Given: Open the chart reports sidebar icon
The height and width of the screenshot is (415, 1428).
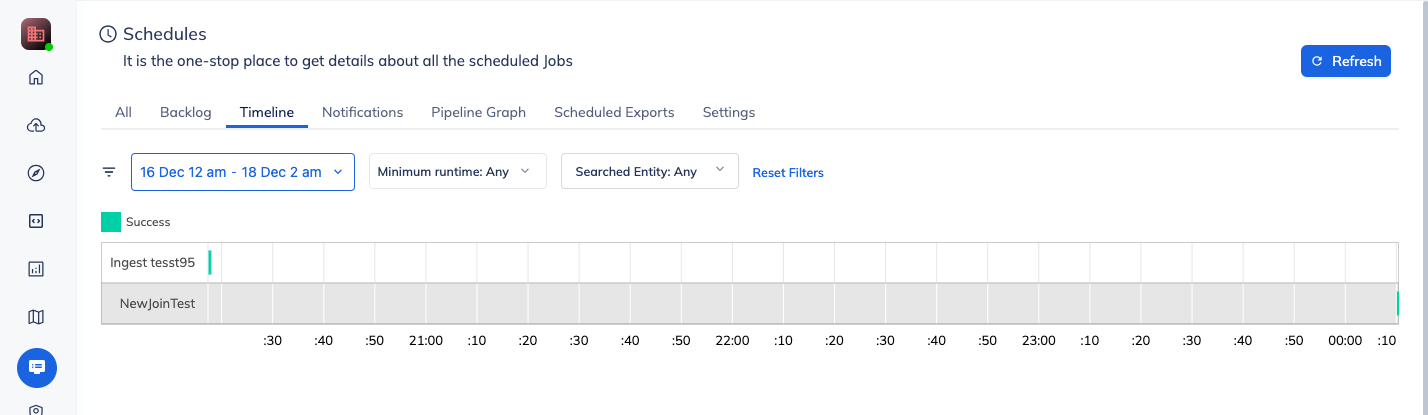Looking at the screenshot, I should pyautogui.click(x=36, y=269).
